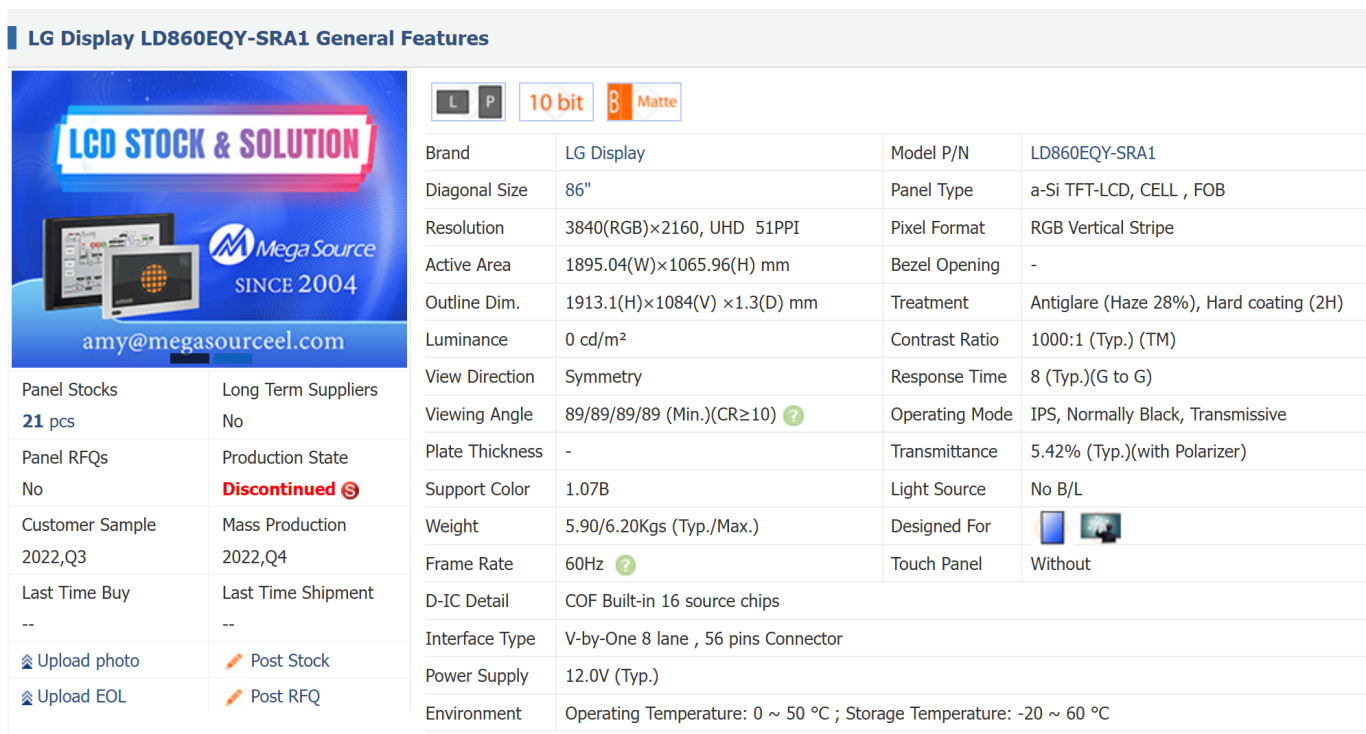The height and width of the screenshot is (734, 1366).
Task: Click the luminance value 0 cd/m²
Action: click(x=596, y=340)
